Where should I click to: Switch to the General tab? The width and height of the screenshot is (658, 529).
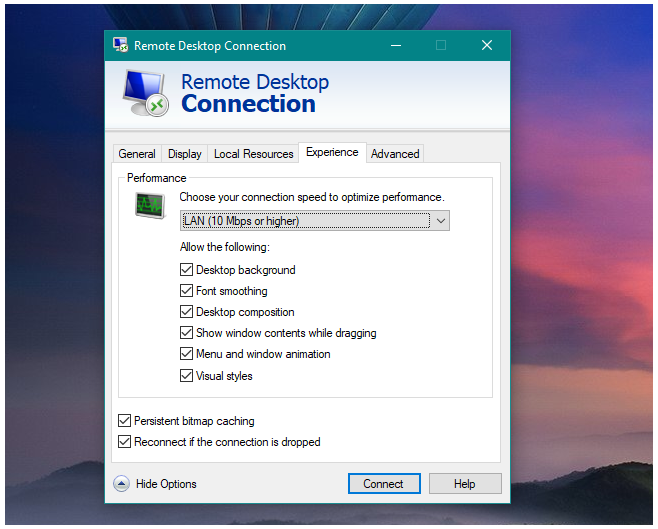(137, 154)
